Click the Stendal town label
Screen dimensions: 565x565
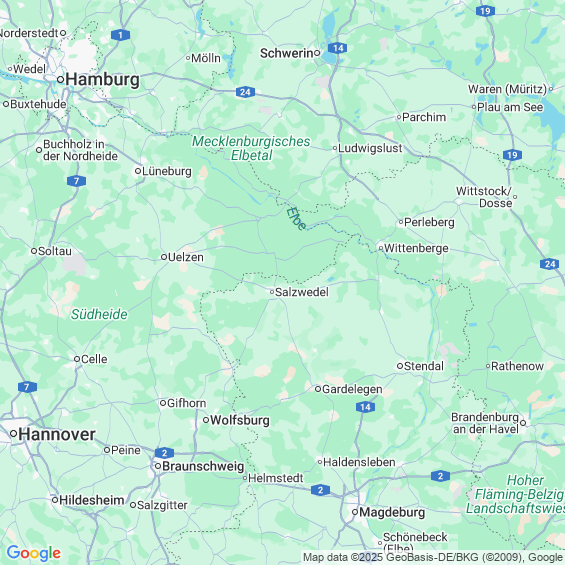pos(424,366)
